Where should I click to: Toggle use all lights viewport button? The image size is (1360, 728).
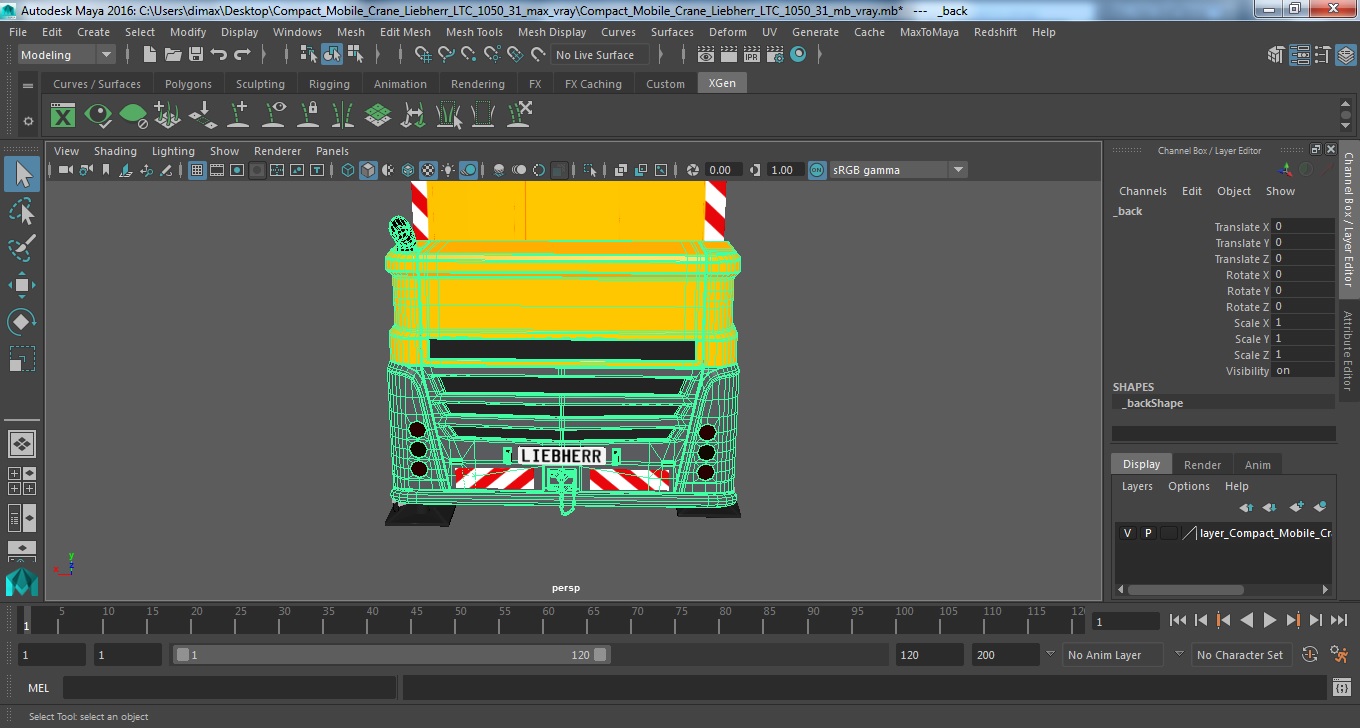coord(448,170)
